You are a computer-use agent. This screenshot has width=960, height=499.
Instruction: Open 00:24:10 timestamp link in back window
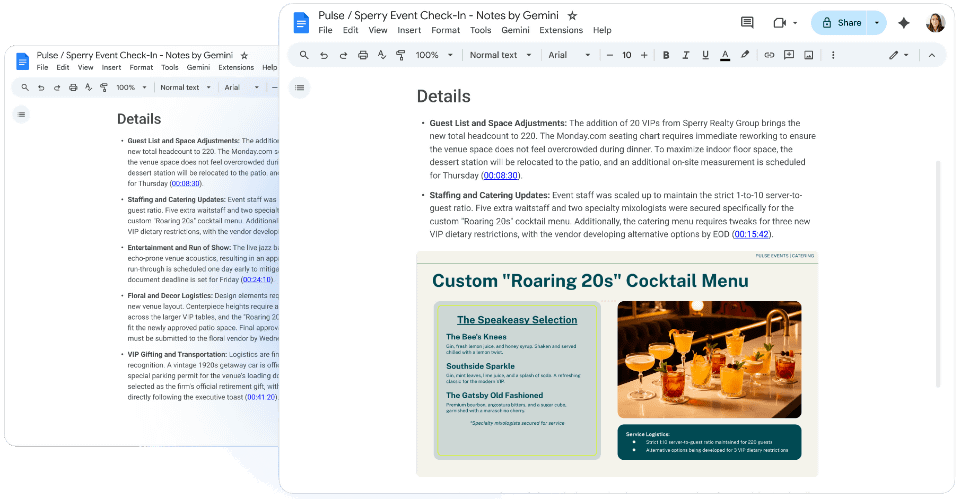tap(257, 280)
